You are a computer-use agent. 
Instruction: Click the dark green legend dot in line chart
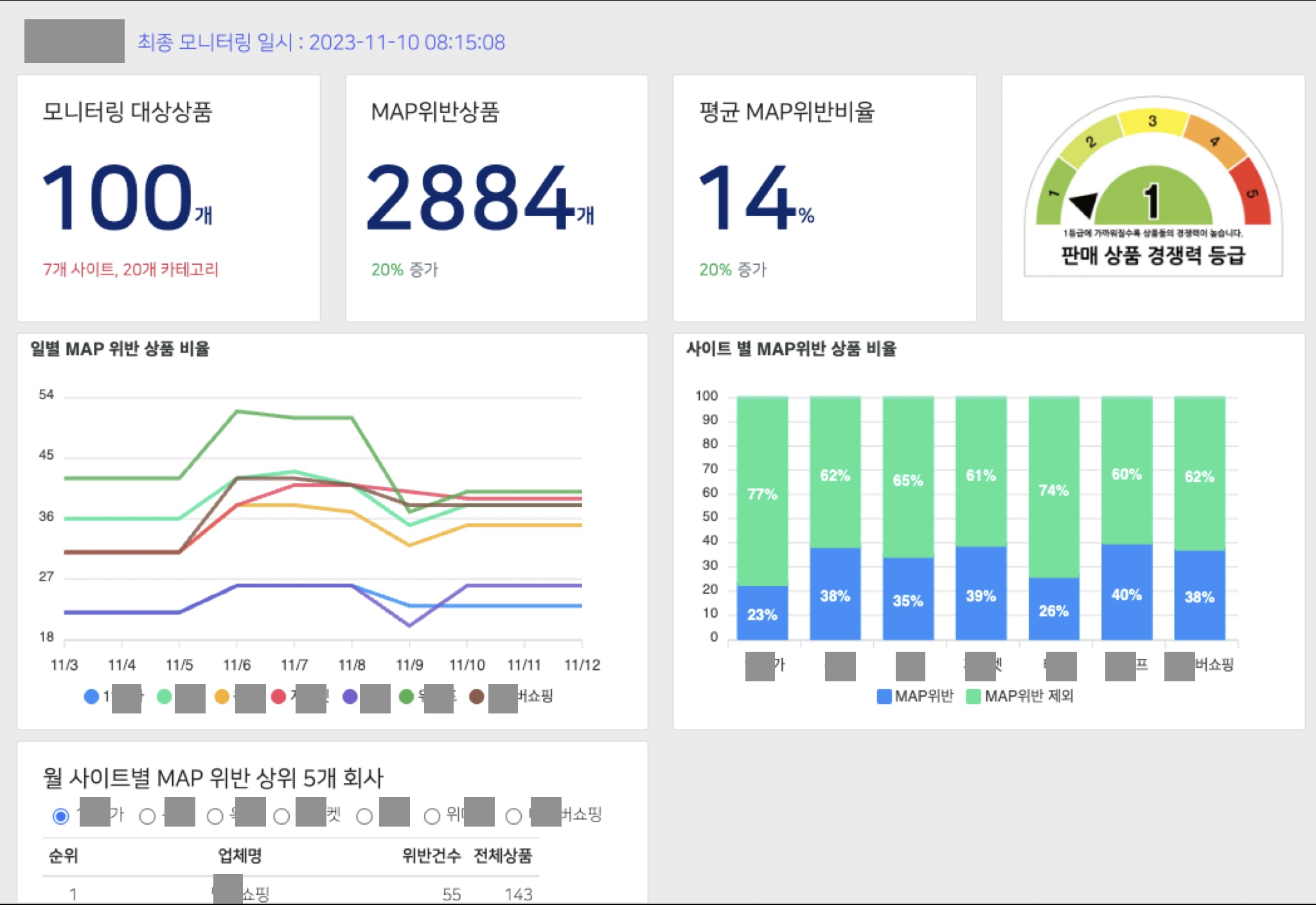[x=406, y=697]
